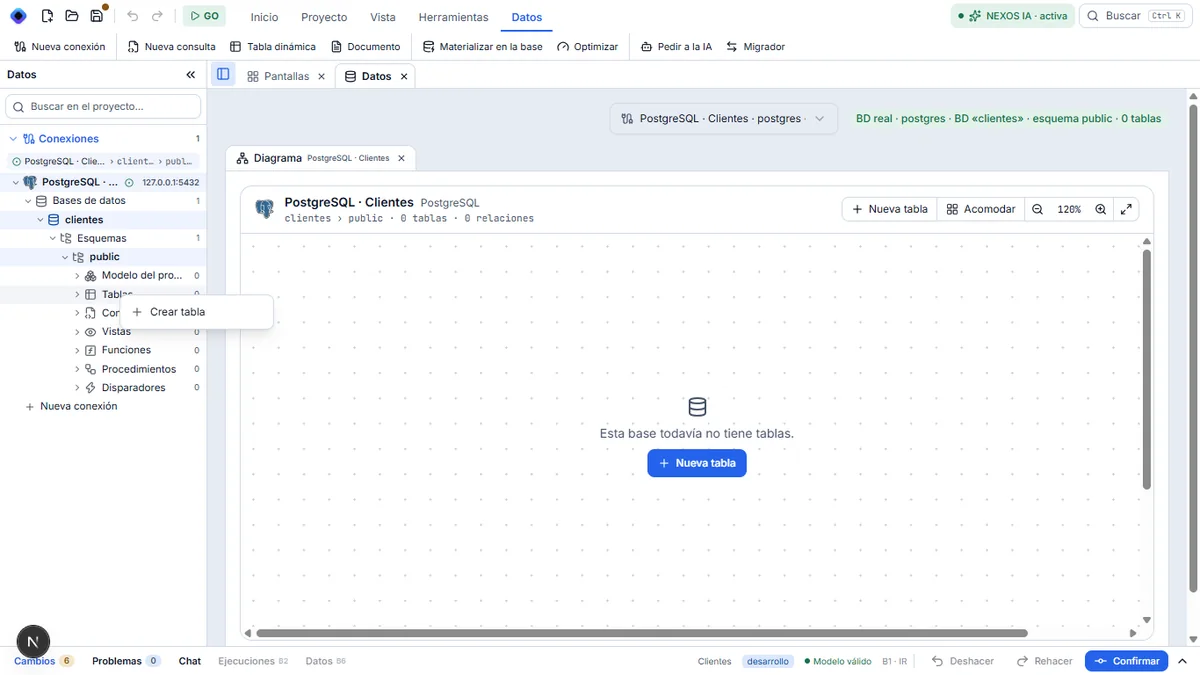Open the Proyecto ribbon tab

pos(324,17)
